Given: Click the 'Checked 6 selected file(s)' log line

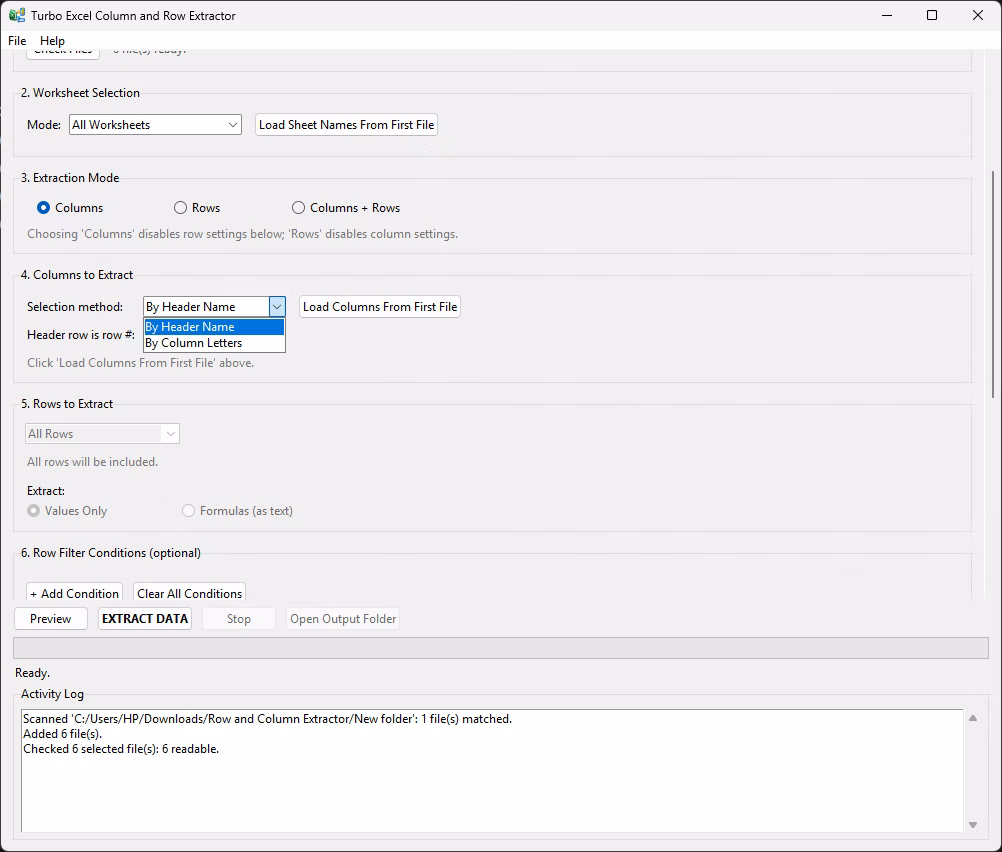Looking at the screenshot, I should (x=121, y=749).
